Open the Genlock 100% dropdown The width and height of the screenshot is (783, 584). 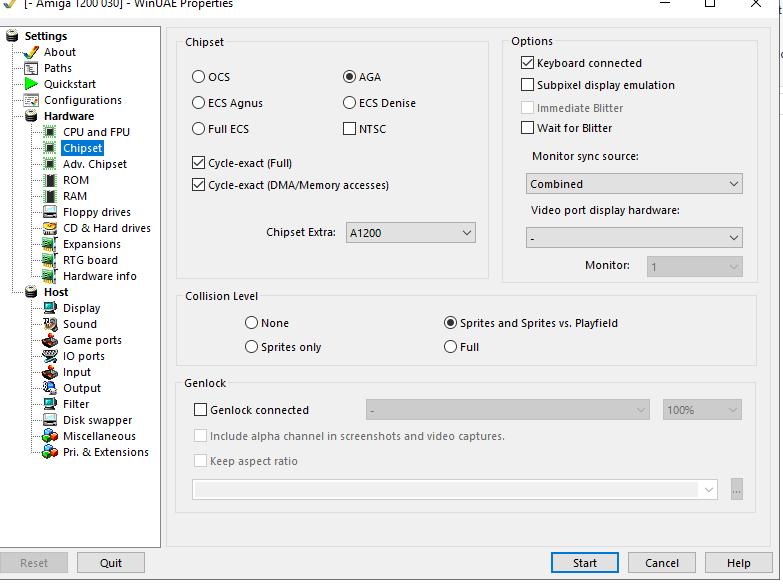click(702, 410)
